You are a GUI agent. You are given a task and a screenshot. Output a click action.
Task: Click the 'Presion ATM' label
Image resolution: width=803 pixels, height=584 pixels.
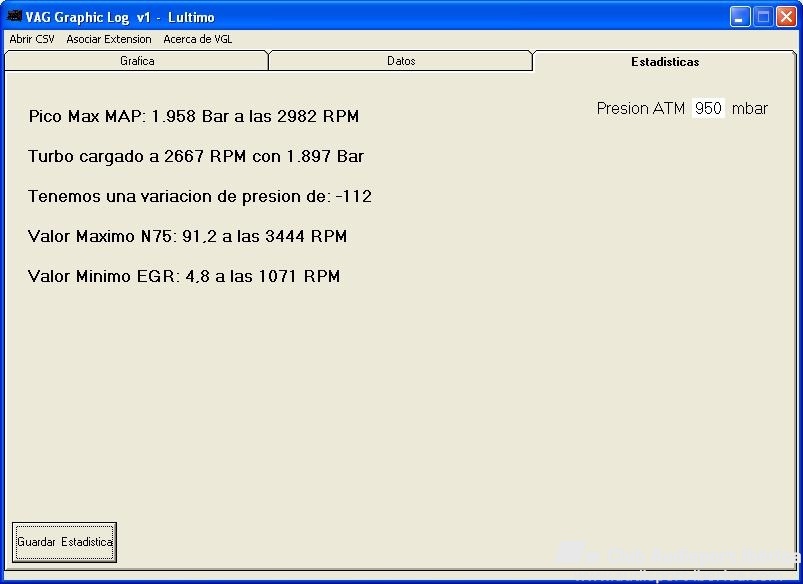coord(641,108)
